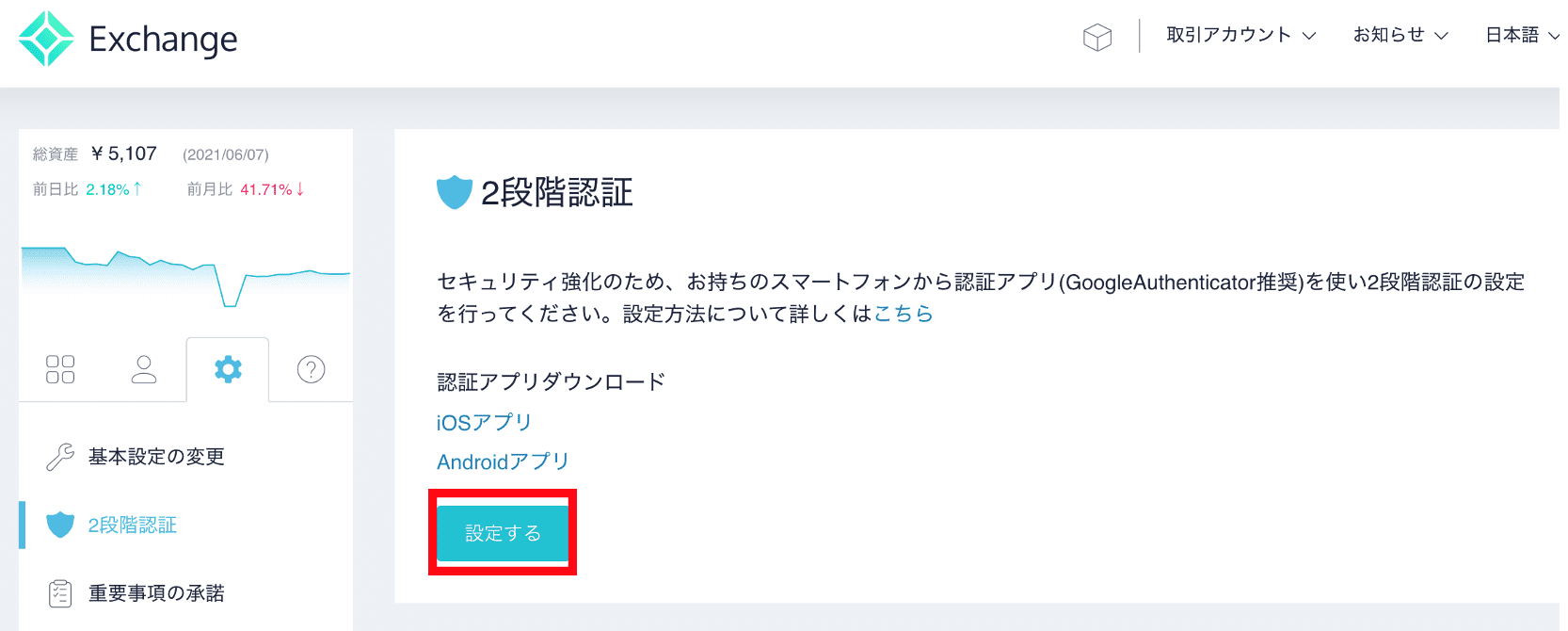This screenshot has height=631, width=1568.
Task: Select the shield icon beside 2段階認証
Action: pos(58,525)
